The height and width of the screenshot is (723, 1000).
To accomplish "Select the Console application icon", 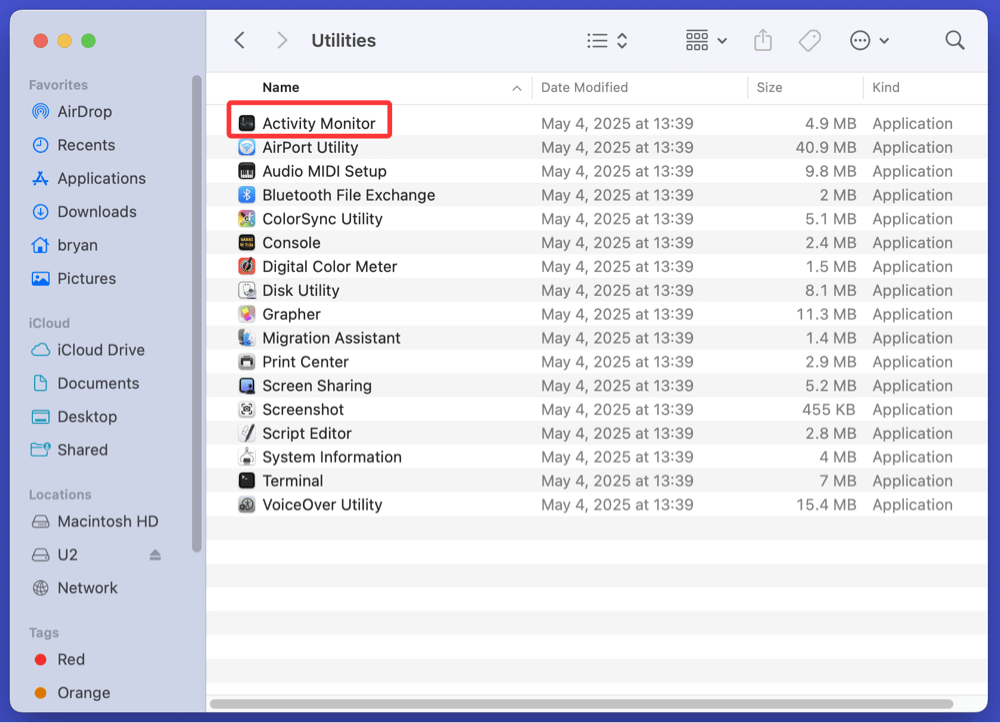I will click(245, 242).
